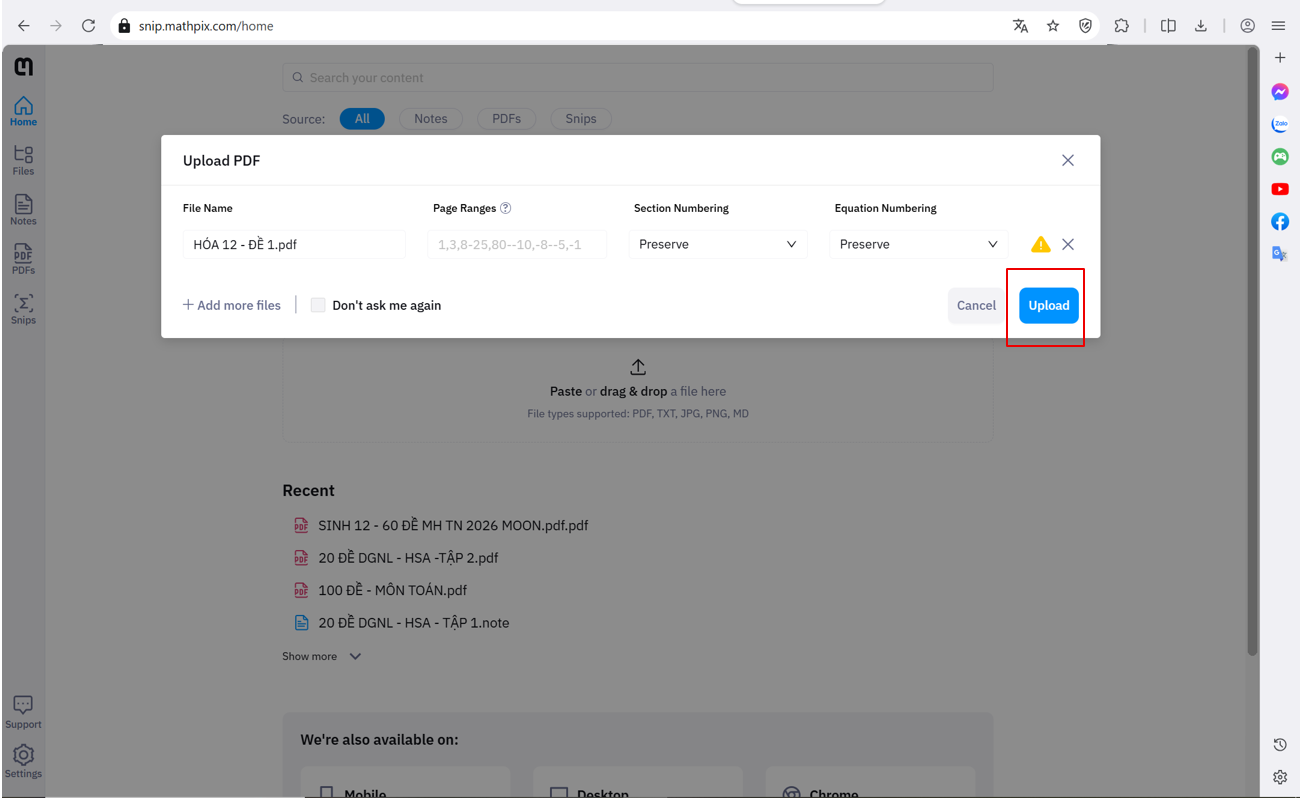Open Notes from the left sidebar
Viewport: 1301px width, 798px height.
tap(23, 209)
